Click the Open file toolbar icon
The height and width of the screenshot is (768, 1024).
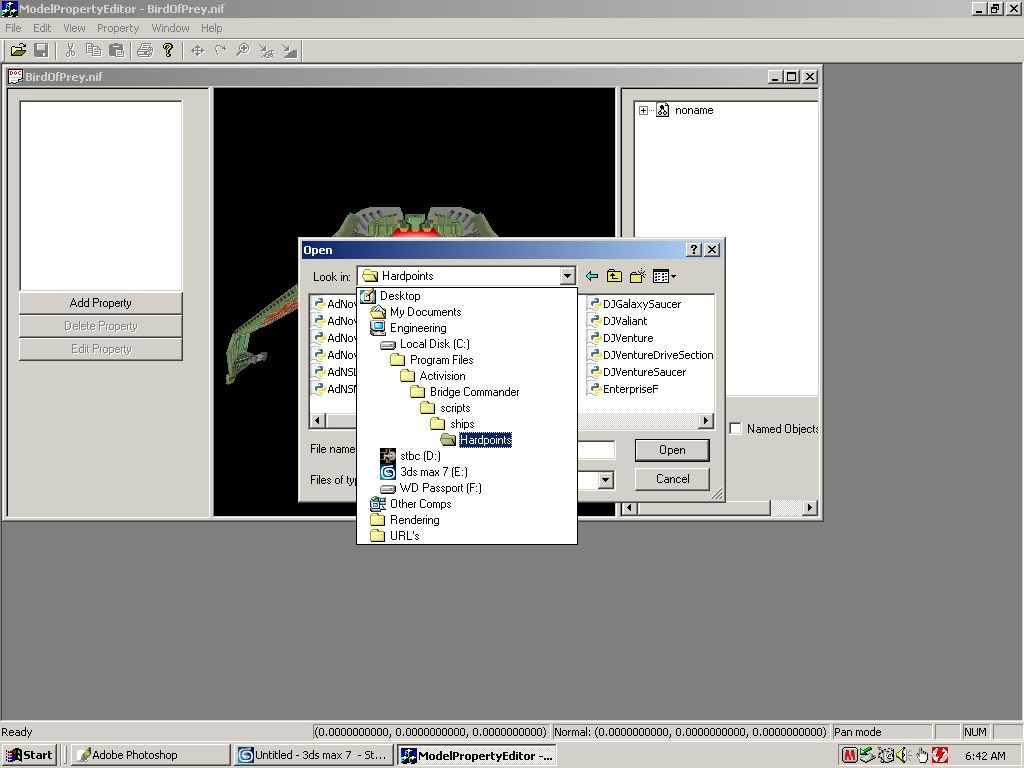[18, 50]
